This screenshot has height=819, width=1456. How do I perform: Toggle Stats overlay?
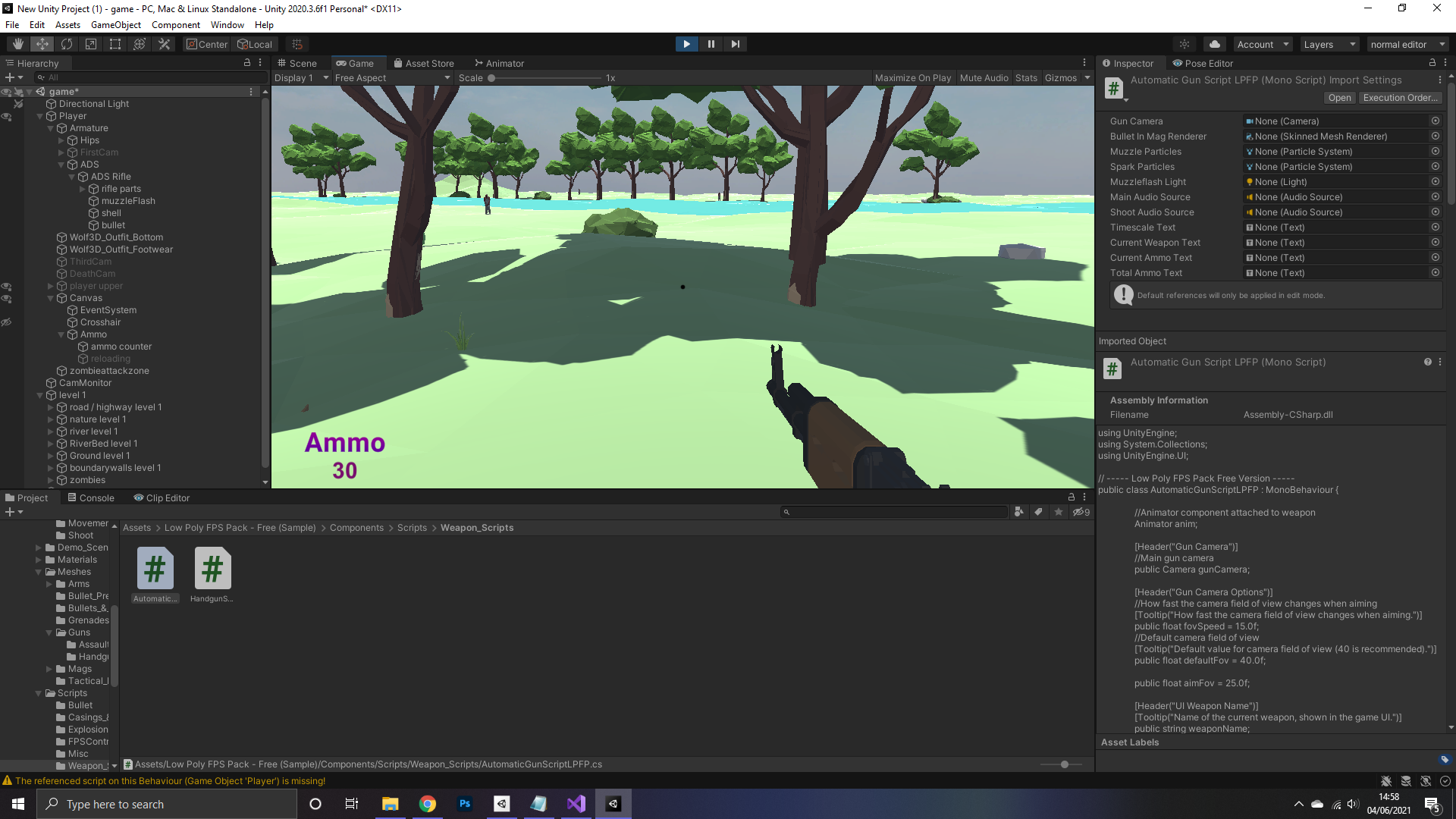[1026, 77]
